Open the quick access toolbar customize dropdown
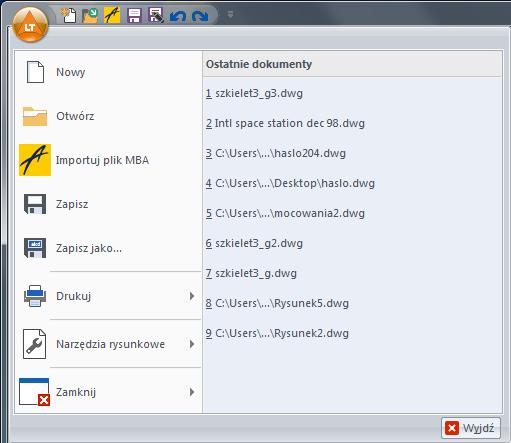The width and height of the screenshot is (511, 443). click(230, 14)
